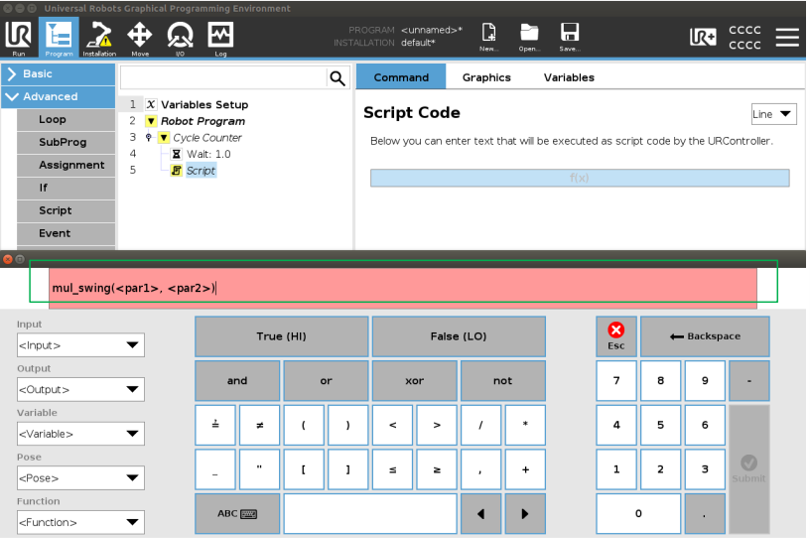Click the decimal point key

[705, 514]
